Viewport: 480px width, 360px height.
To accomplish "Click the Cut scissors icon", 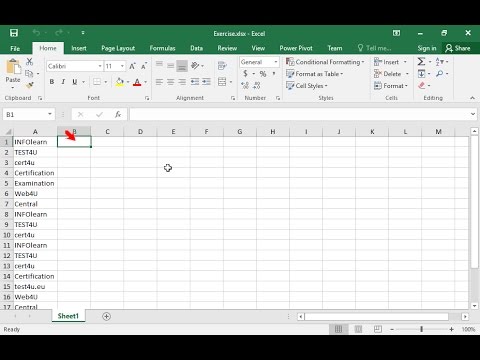I will 30,62.
